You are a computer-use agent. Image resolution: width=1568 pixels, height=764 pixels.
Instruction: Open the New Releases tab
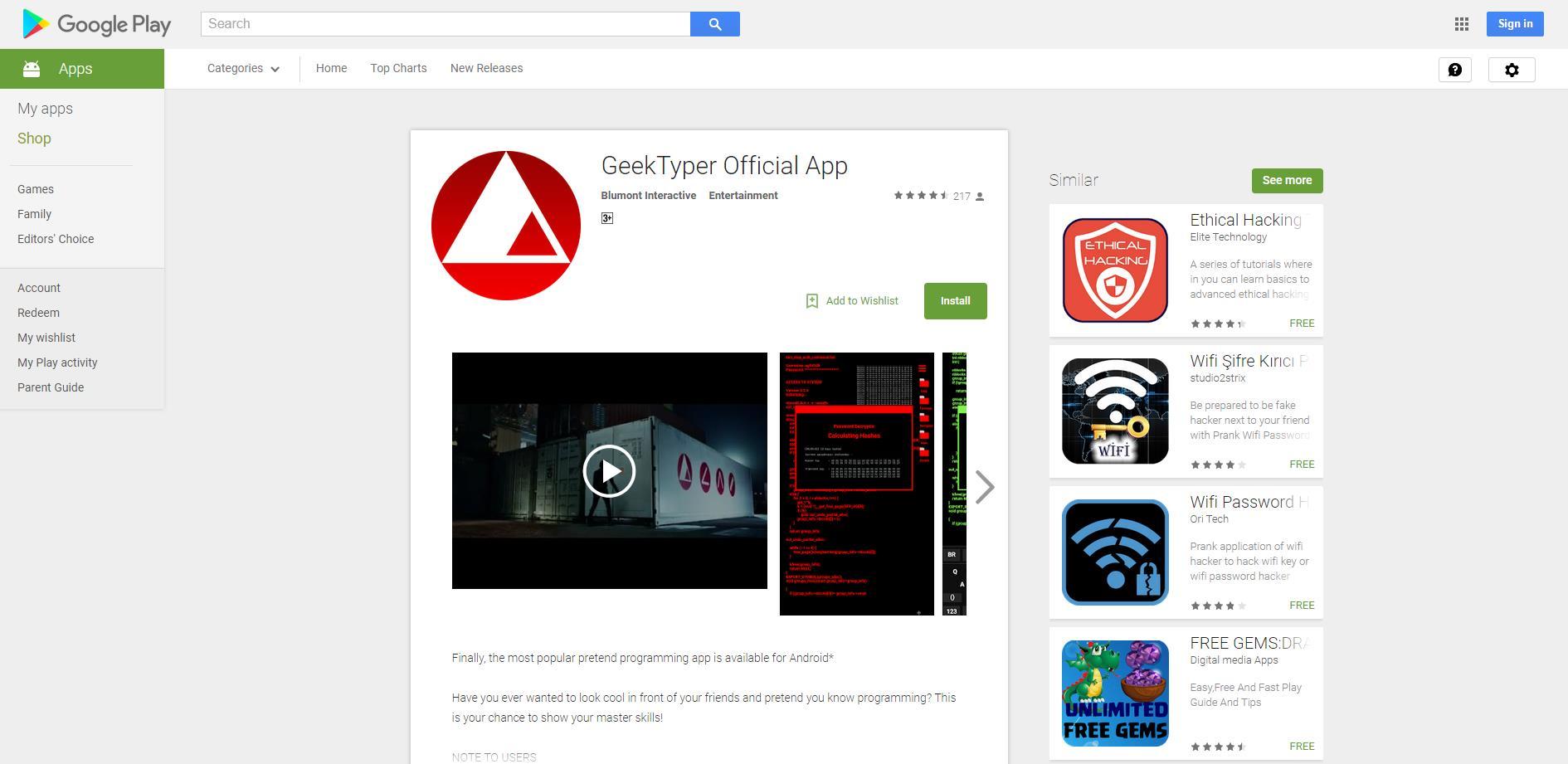pos(486,69)
